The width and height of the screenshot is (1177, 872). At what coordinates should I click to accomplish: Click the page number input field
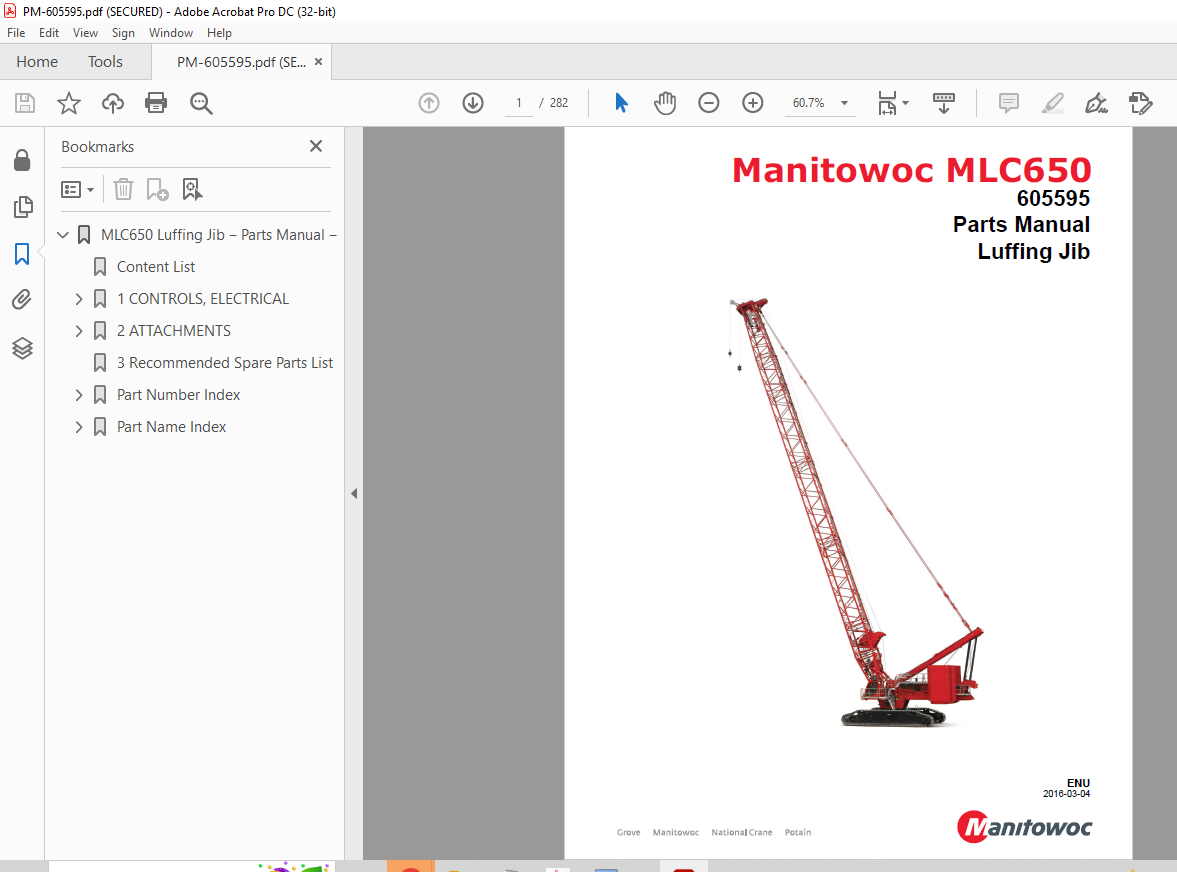[x=519, y=103]
